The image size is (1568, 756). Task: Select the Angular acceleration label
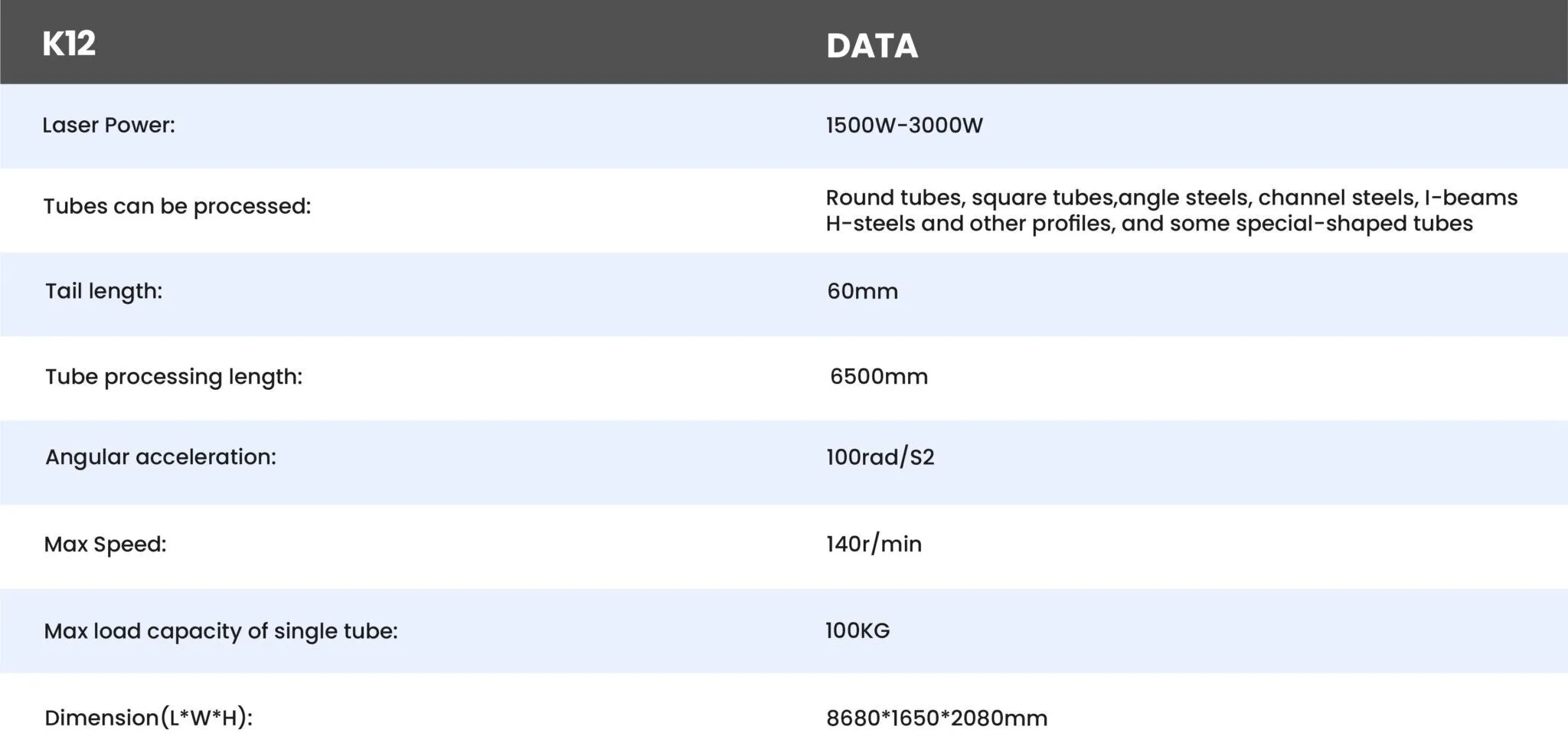161,457
